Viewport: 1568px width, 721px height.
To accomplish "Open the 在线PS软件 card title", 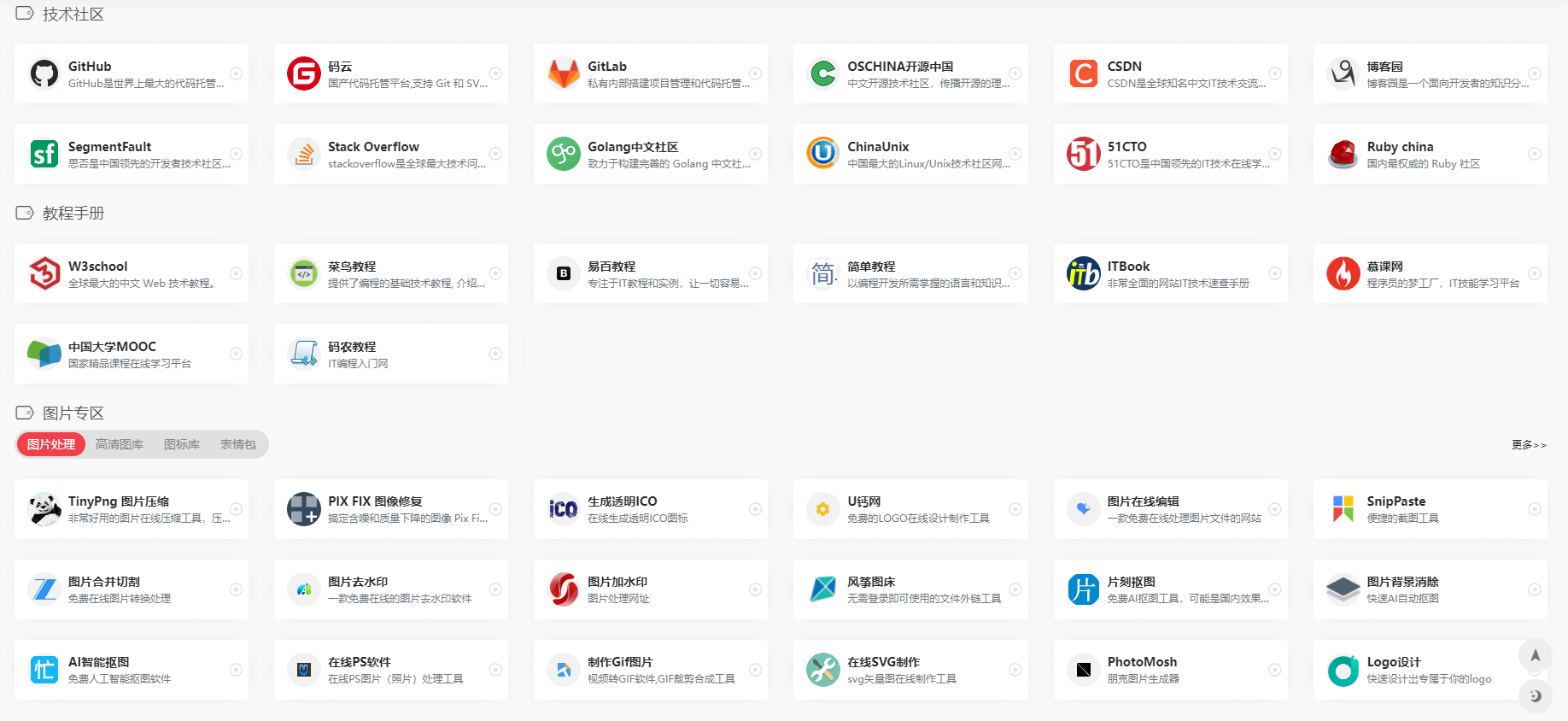I will click(360, 662).
